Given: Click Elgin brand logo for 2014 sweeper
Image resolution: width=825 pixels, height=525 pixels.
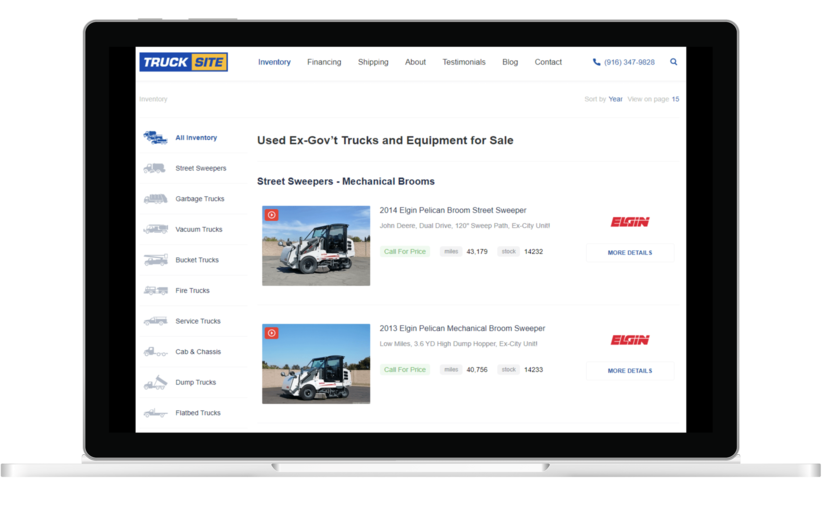Looking at the screenshot, I should (x=630, y=222).
